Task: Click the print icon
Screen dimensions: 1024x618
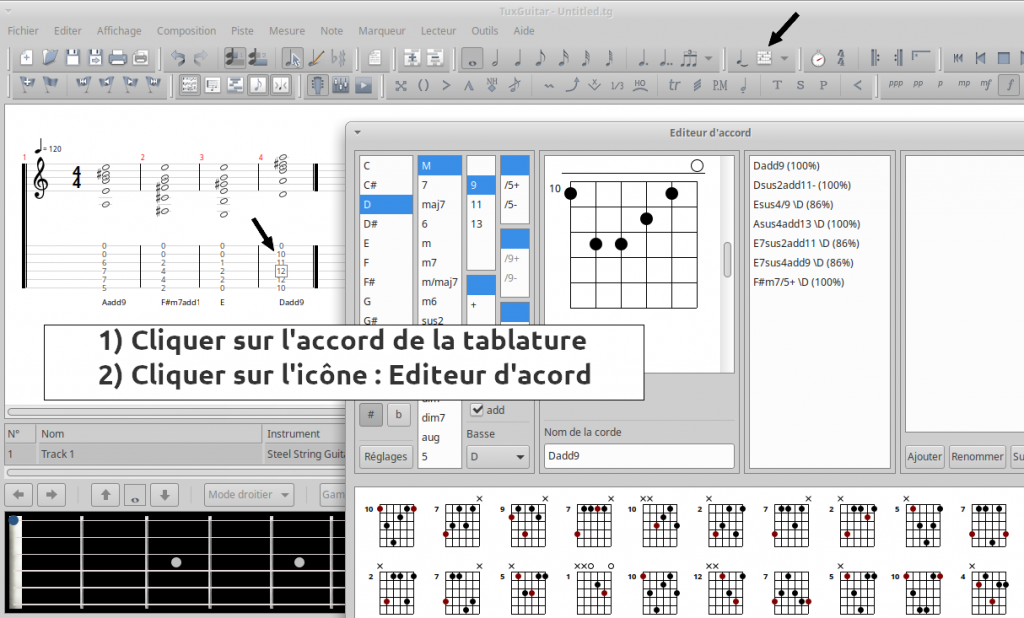Action: click(x=118, y=59)
